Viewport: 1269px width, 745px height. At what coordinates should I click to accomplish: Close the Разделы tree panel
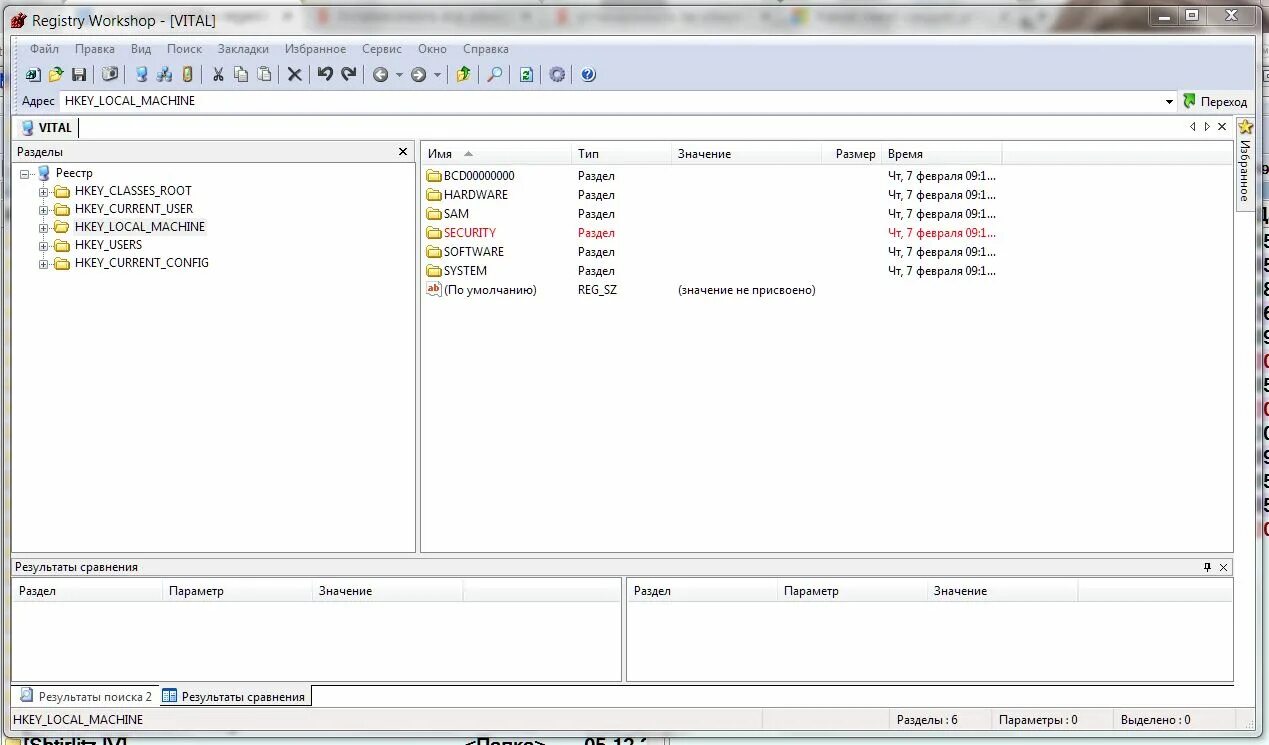(403, 152)
